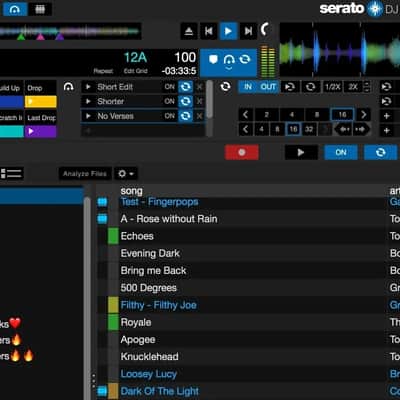Skip to the next track
Image resolution: width=400 pixels, height=400 pixels.
pyautogui.click(x=248, y=31)
